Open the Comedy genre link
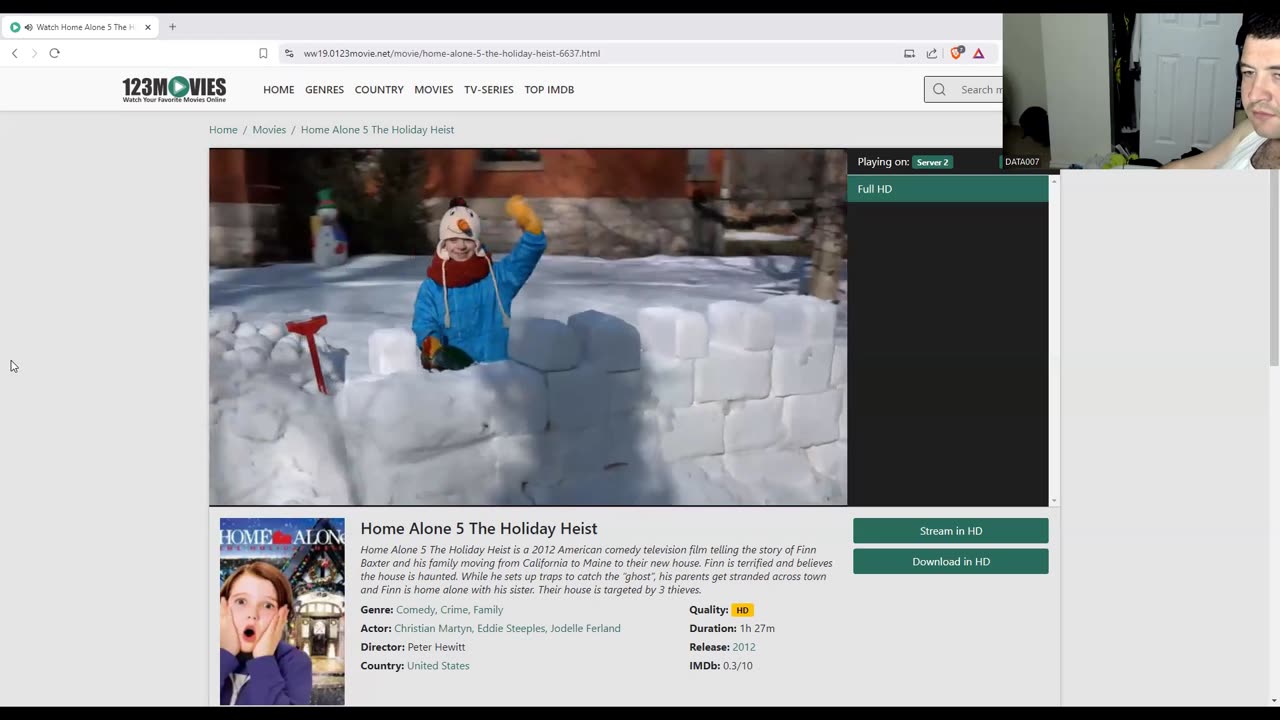Screen dimensions: 1280x720 pos(415,609)
